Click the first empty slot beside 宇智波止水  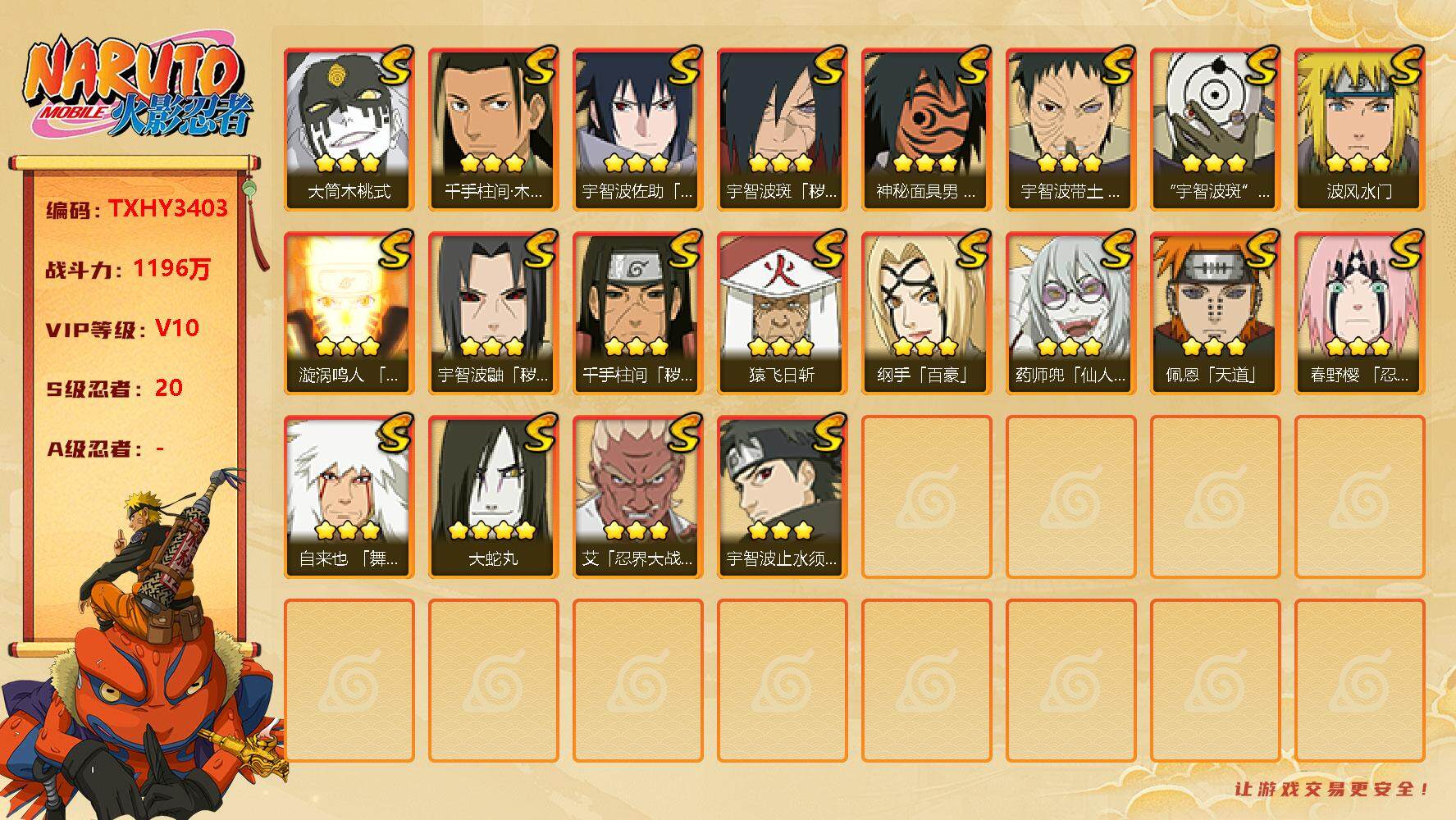[x=926, y=497]
